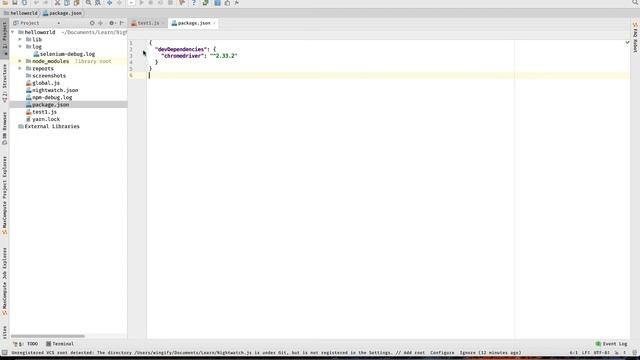640x360 pixels.
Task: Toggle the 1: Project tool window stripe
Action: click(x=4, y=38)
